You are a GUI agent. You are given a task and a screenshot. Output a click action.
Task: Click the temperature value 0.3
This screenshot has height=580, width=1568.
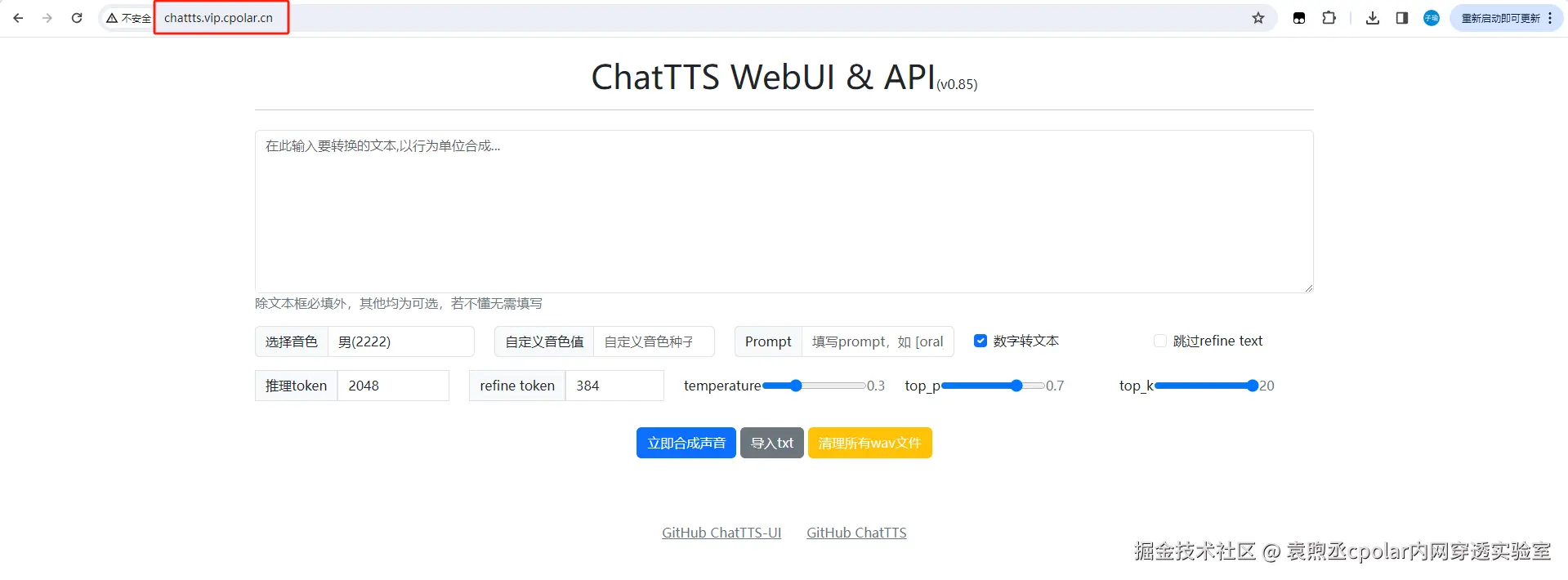click(876, 386)
